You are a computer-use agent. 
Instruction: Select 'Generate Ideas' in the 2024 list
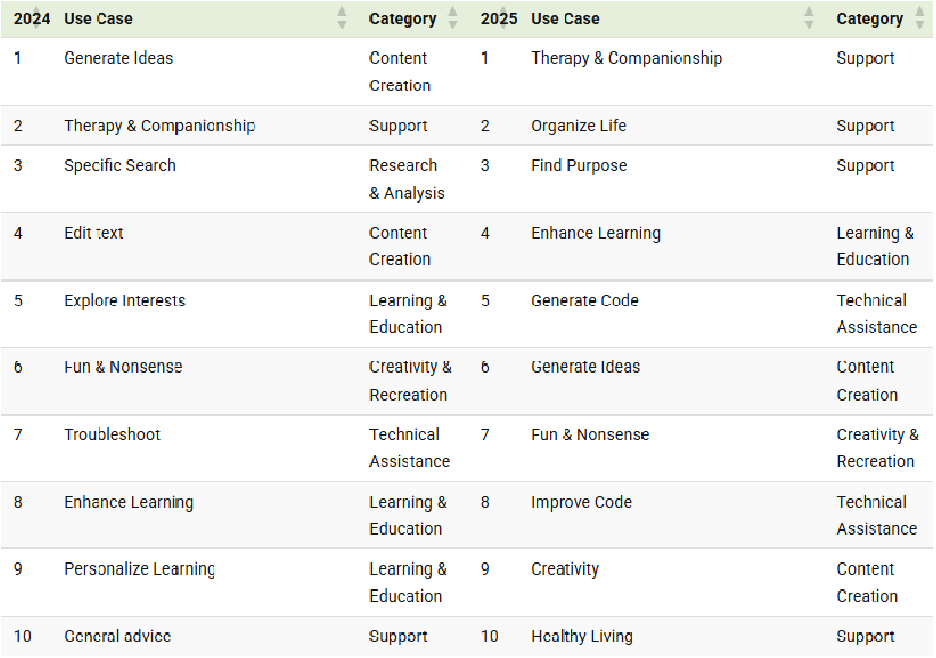[x=118, y=58]
